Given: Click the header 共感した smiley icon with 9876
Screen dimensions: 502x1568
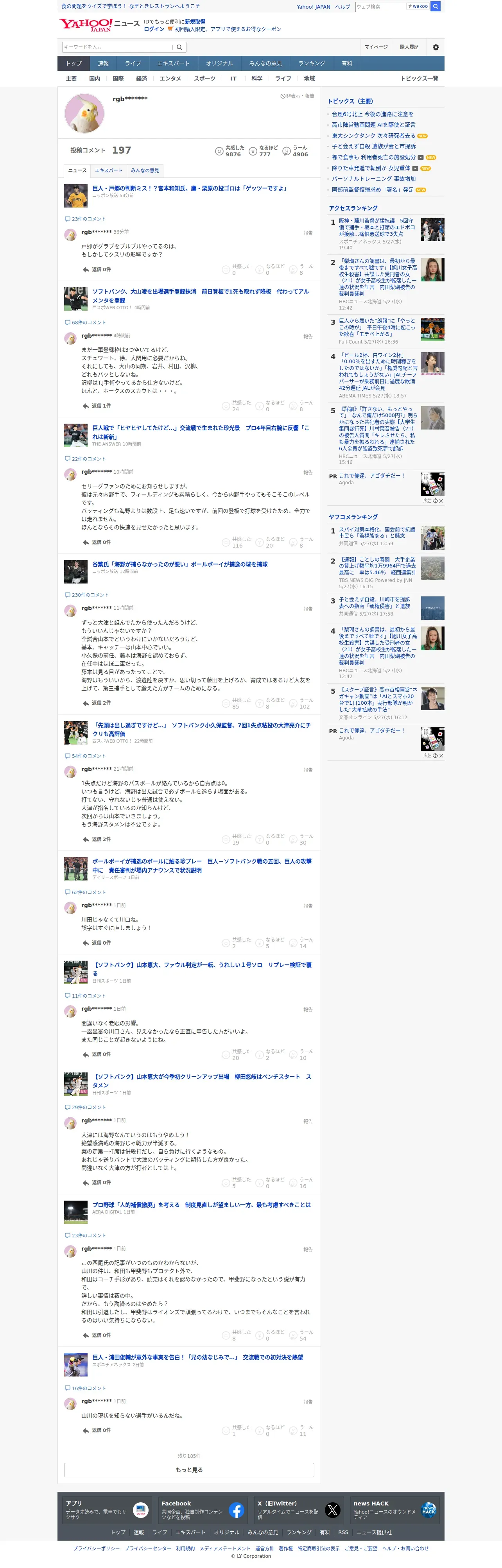Looking at the screenshot, I should tap(219, 151).
